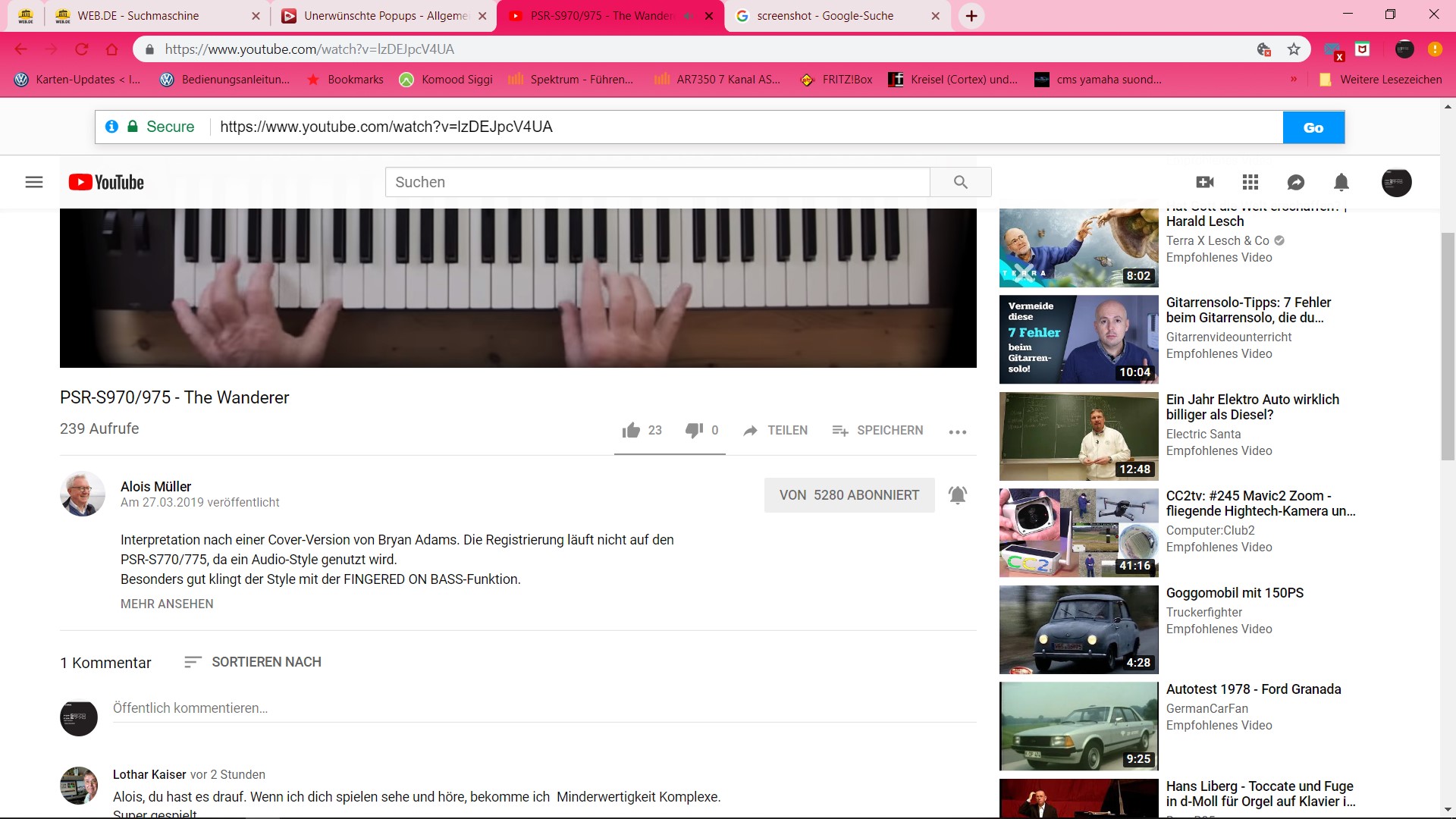Image resolution: width=1456 pixels, height=819 pixels.
Task: Click the YouTube logo
Action: [x=106, y=182]
